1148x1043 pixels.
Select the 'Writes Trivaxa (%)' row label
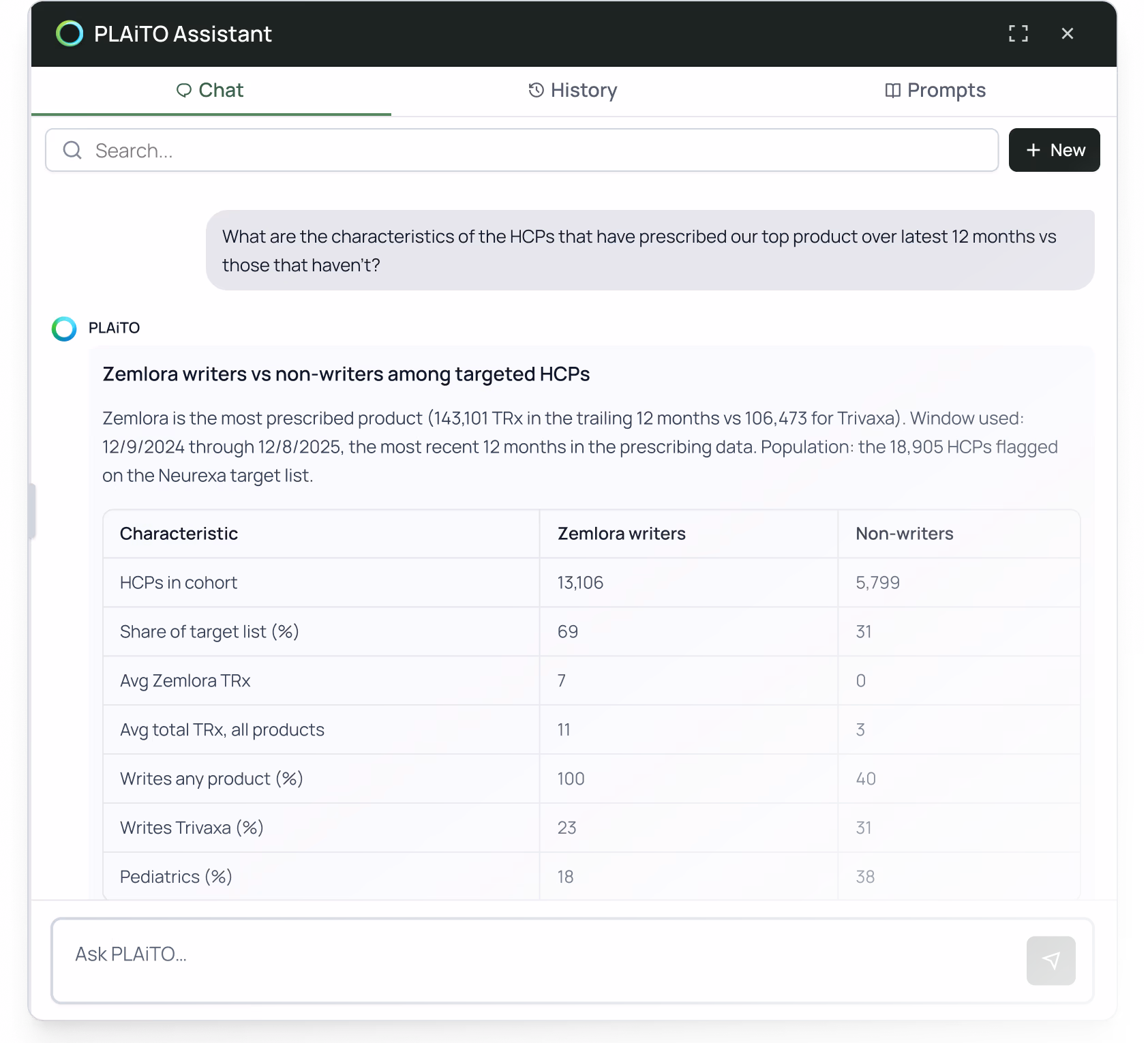192,828
